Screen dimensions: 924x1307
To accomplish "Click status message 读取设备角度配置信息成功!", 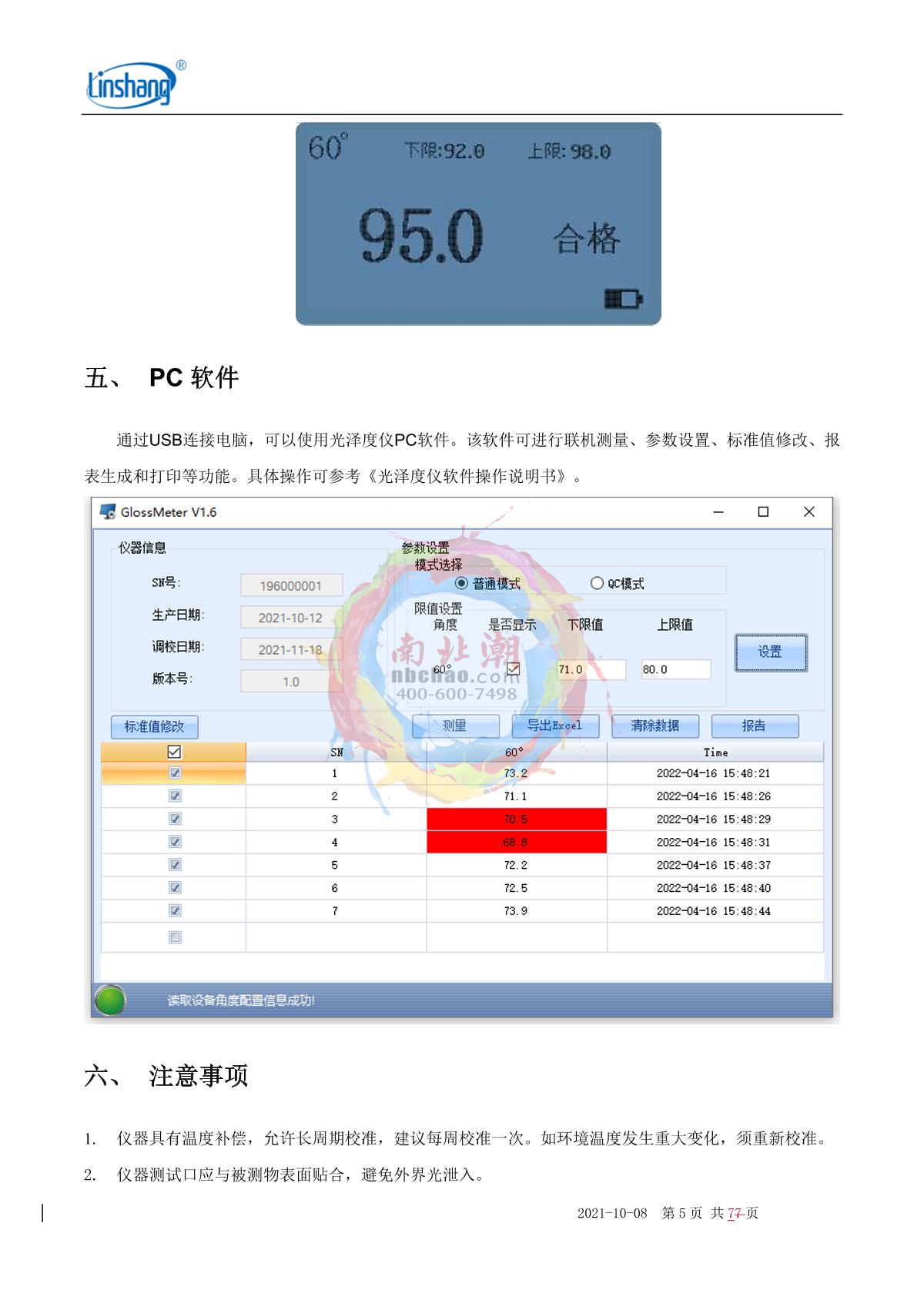I will click(x=241, y=1000).
